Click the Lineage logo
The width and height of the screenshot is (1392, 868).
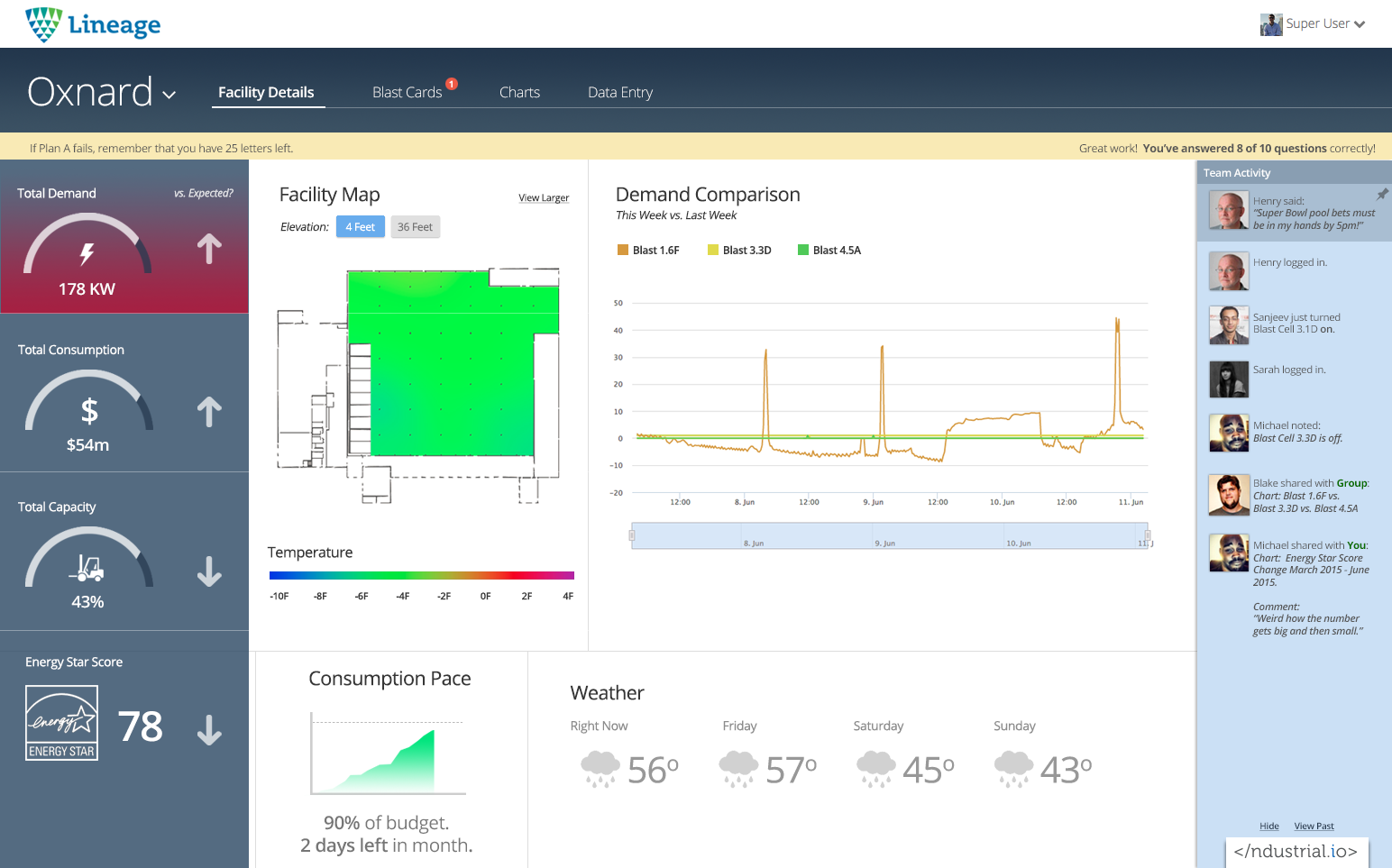[93, 24]
